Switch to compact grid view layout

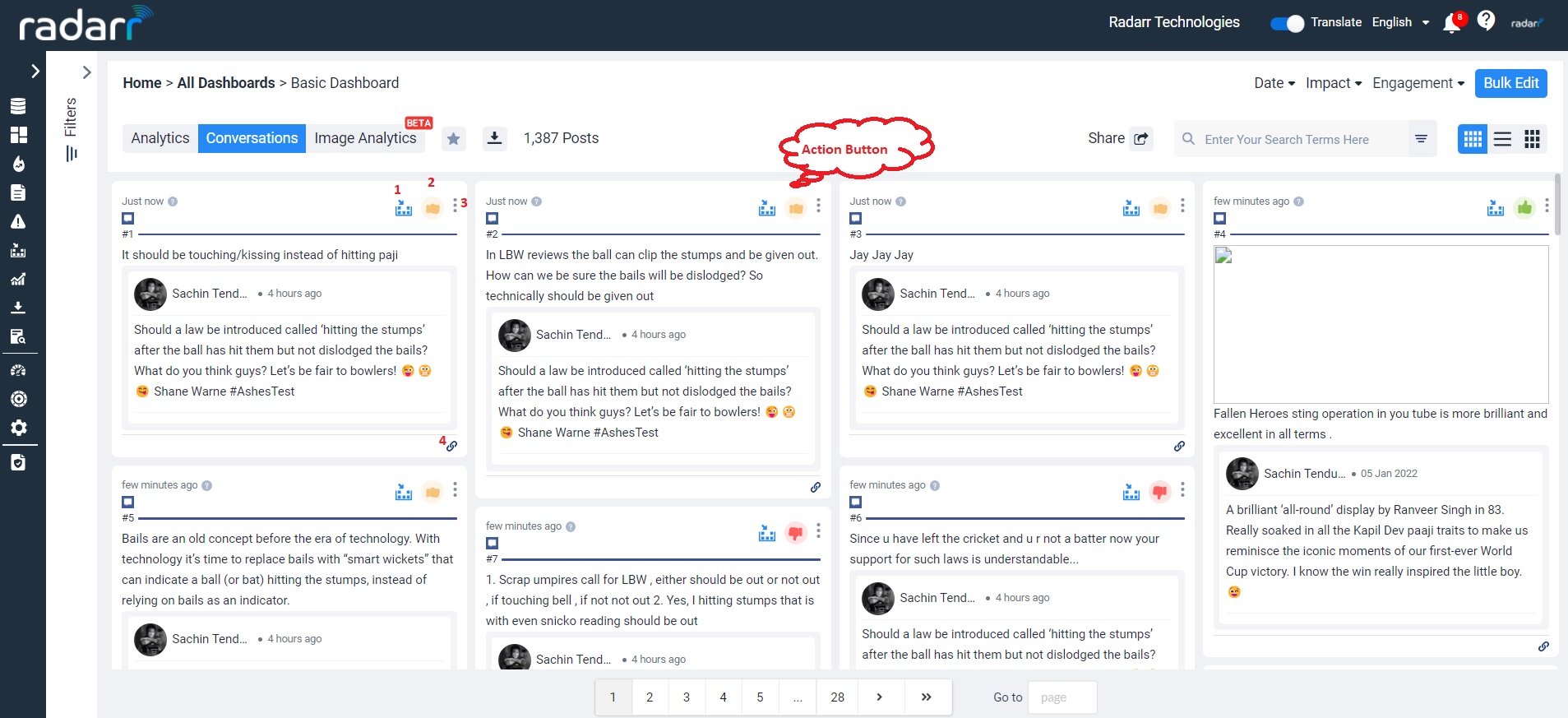click(1532, 139)
